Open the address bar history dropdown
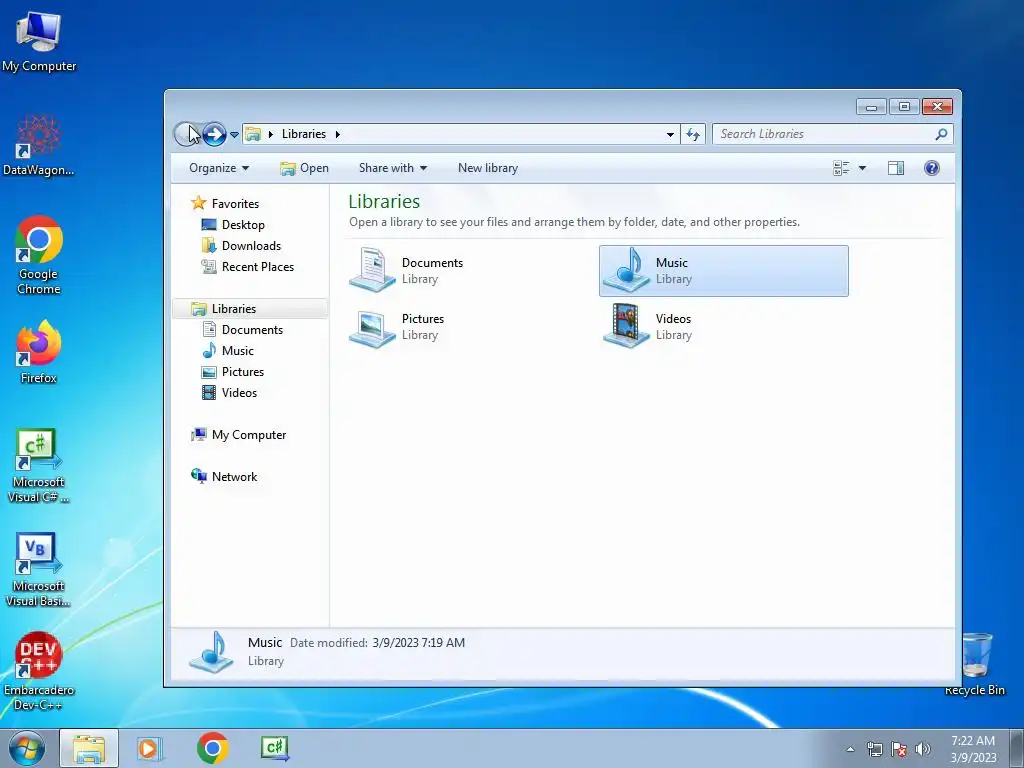The width and height of the screenshot is (1024, 768). tap(670, 134)
